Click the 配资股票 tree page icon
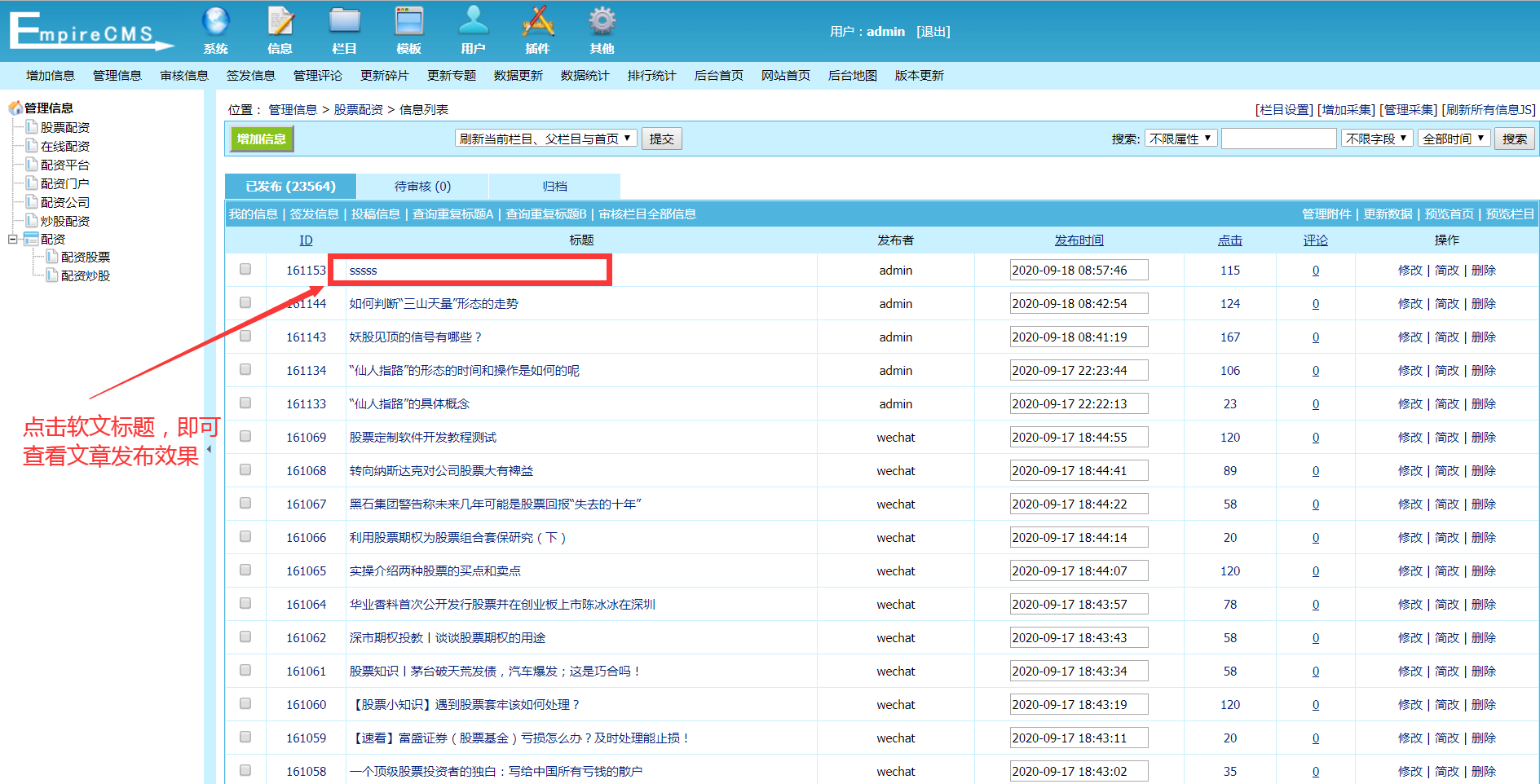The width and height of the screenshot is (1540, 784). [52, 257]
